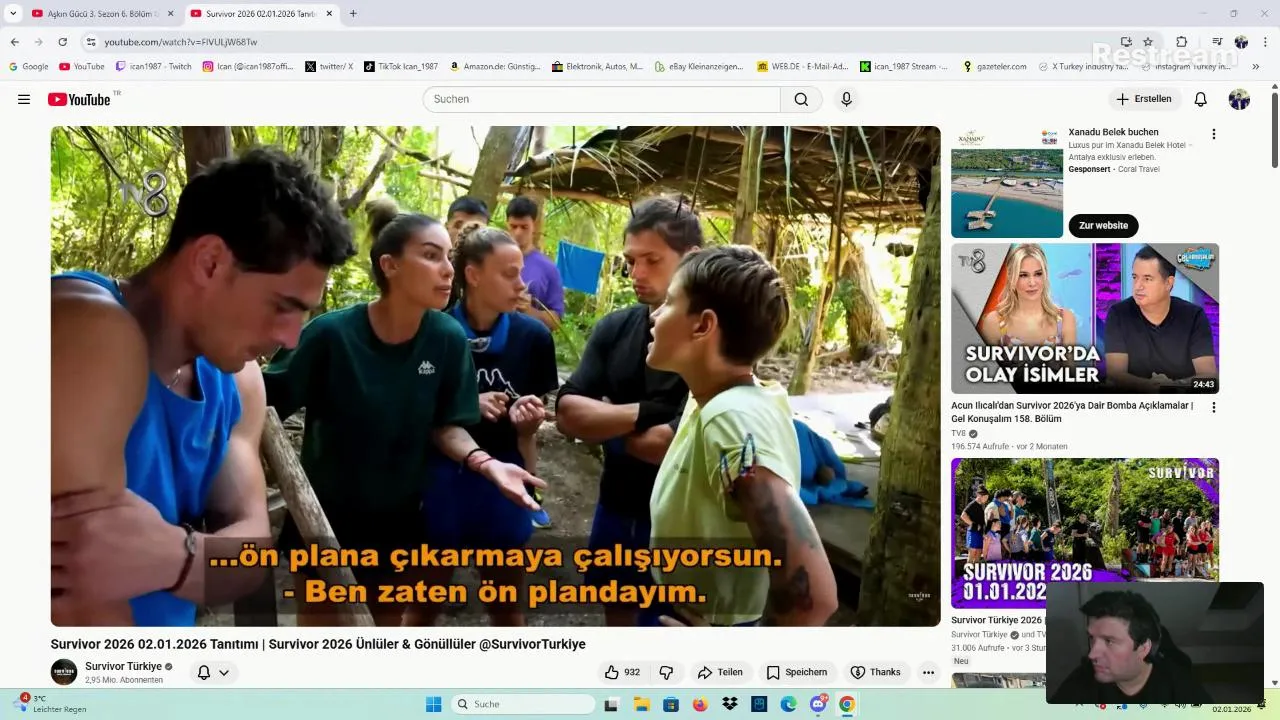The height and width of the screenshot is (720, 1280).
Task: Click the main Survivor video player
Action: tap(495, 376)
